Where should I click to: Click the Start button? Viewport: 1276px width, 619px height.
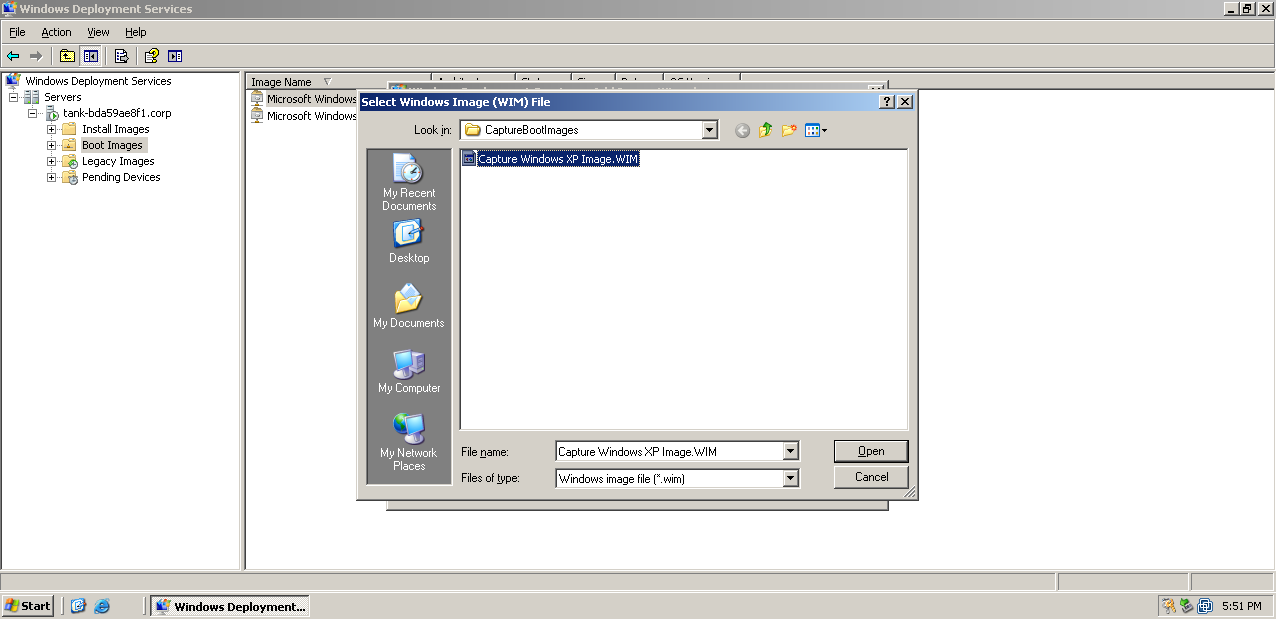coord(28,606)
